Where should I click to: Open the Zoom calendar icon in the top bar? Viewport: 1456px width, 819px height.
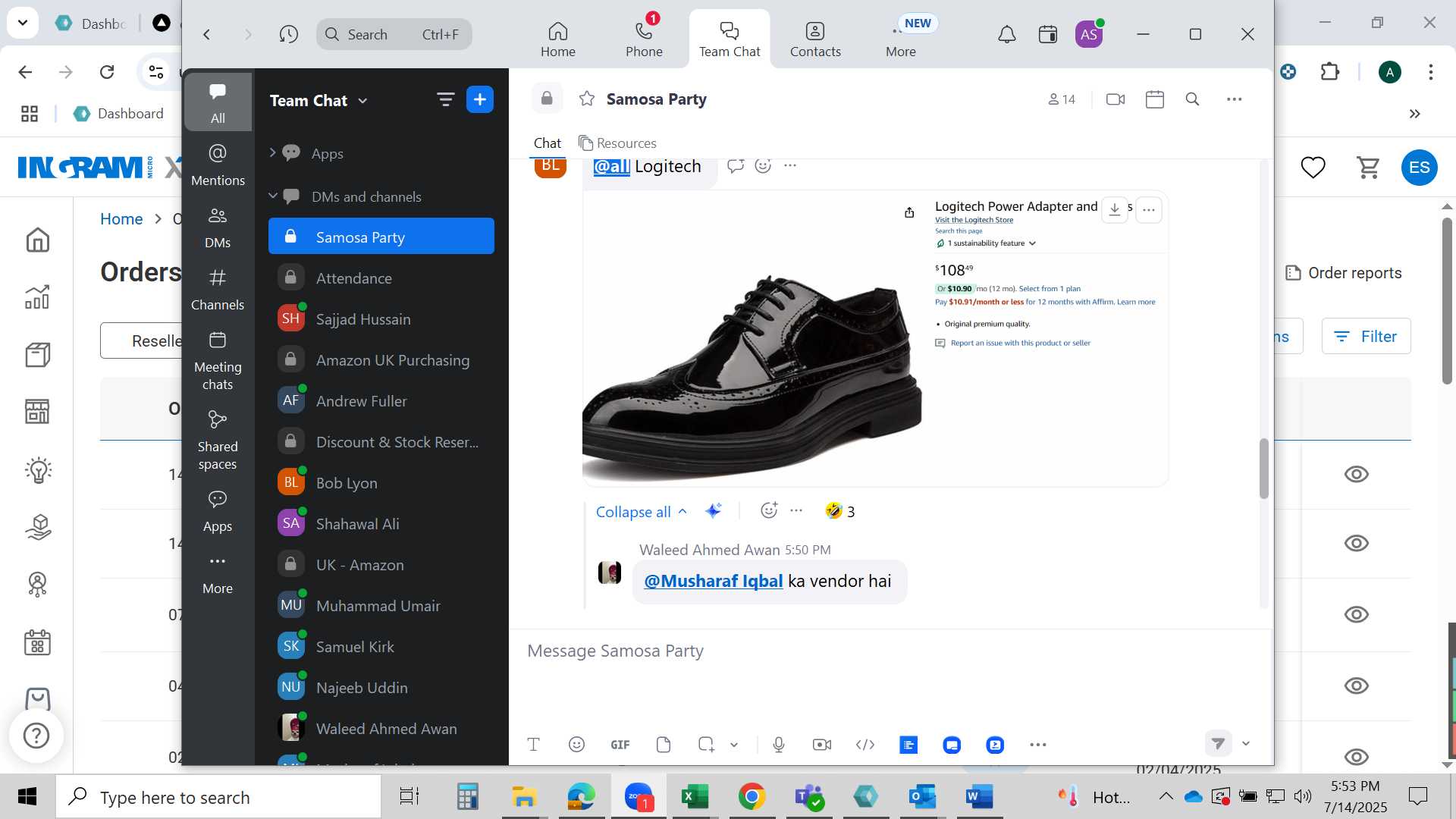point(1048,34)
